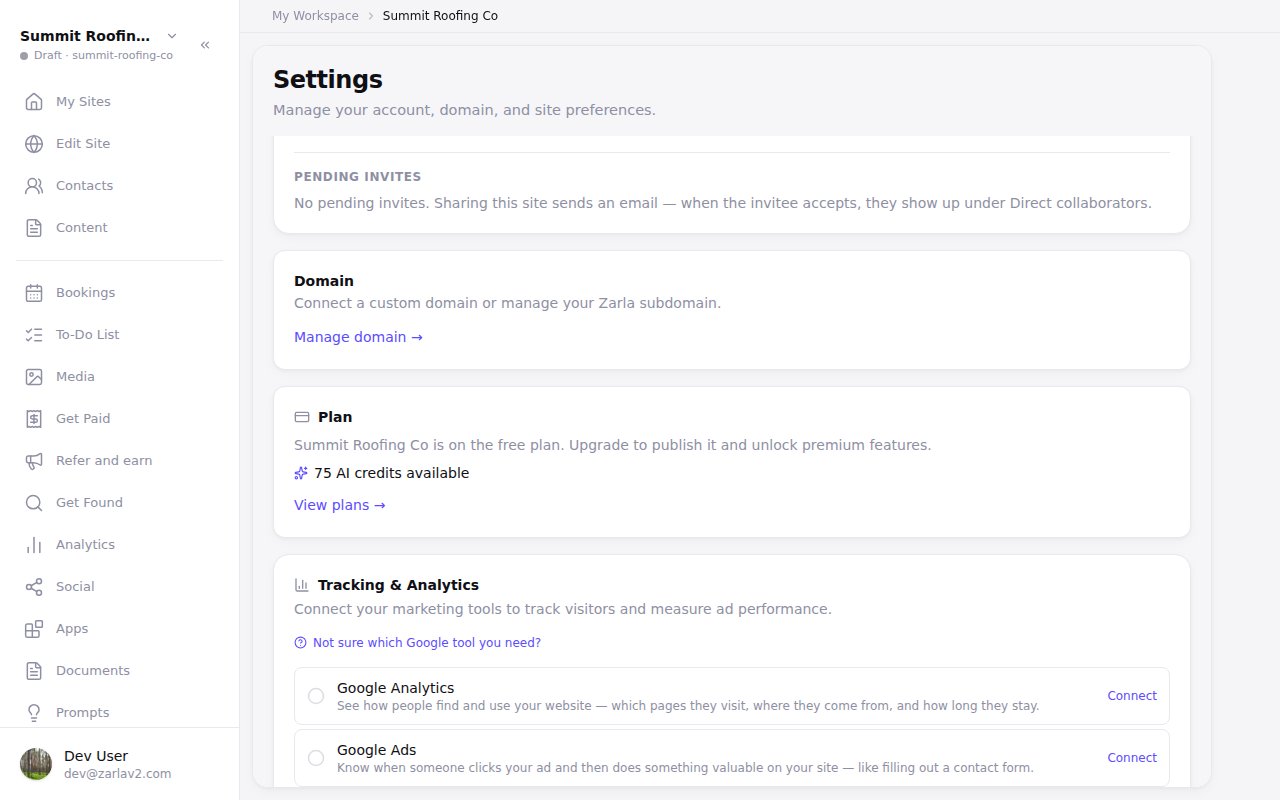Open the View plans link
Screen dimensions: 1280x800
[340, 505]
